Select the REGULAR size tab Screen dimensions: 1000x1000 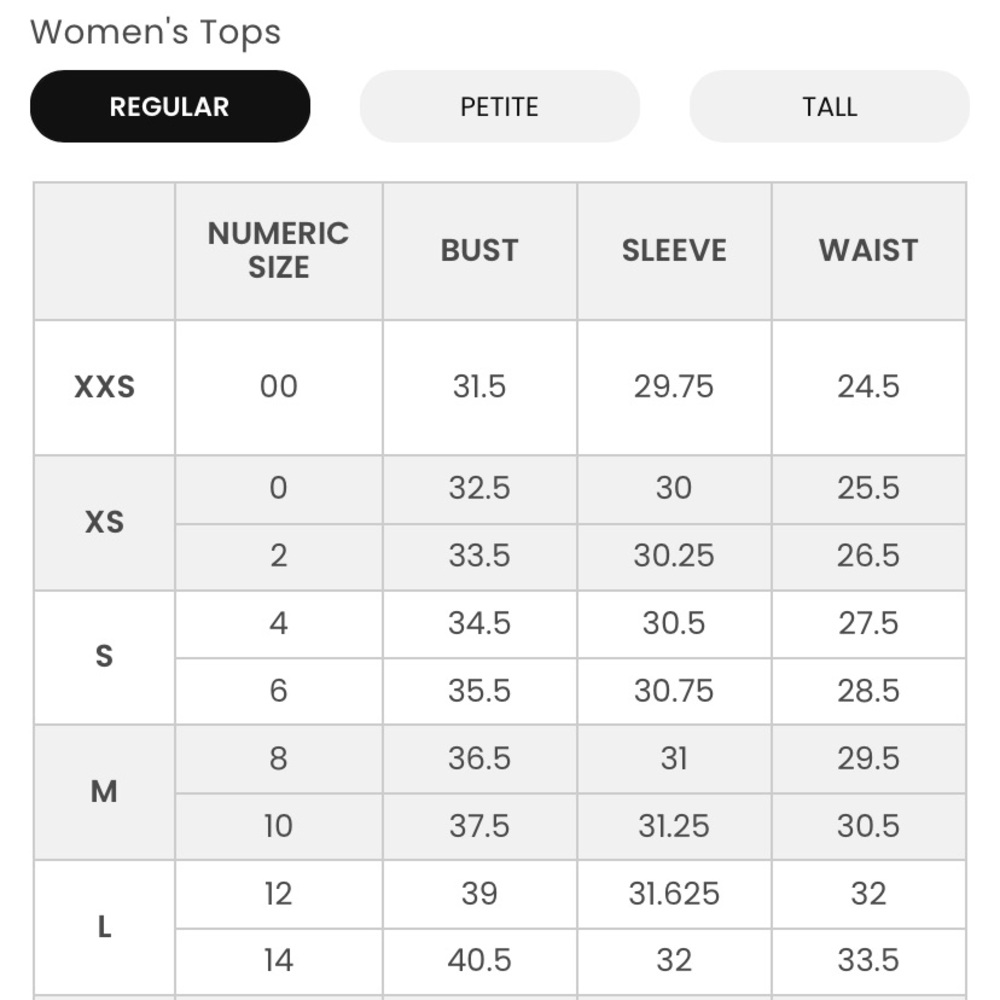(x=170, y=107)
